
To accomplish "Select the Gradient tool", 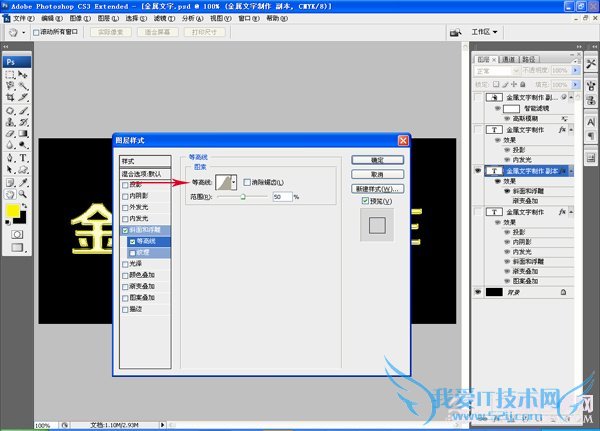I will pyautogui.click(x=23, y=134).
